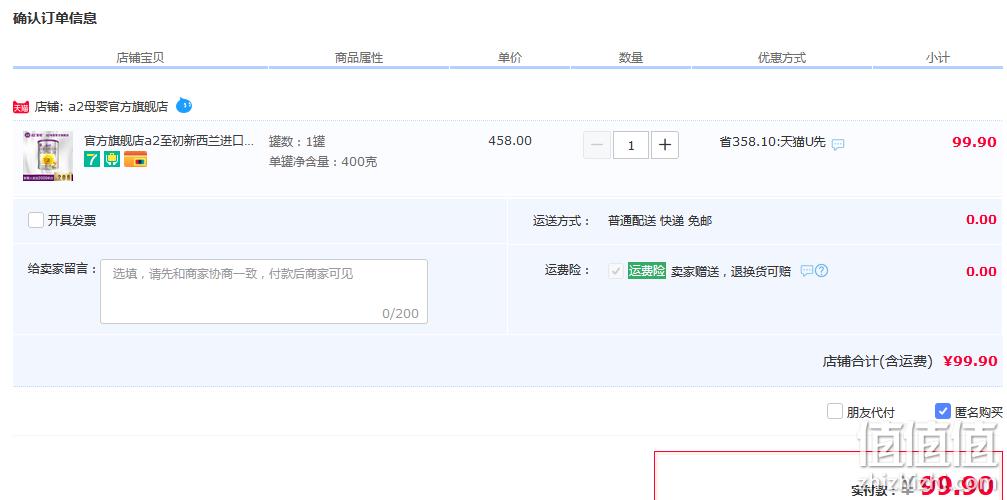Click the green shield guarantee badge under the product title

tap(112, 159)
